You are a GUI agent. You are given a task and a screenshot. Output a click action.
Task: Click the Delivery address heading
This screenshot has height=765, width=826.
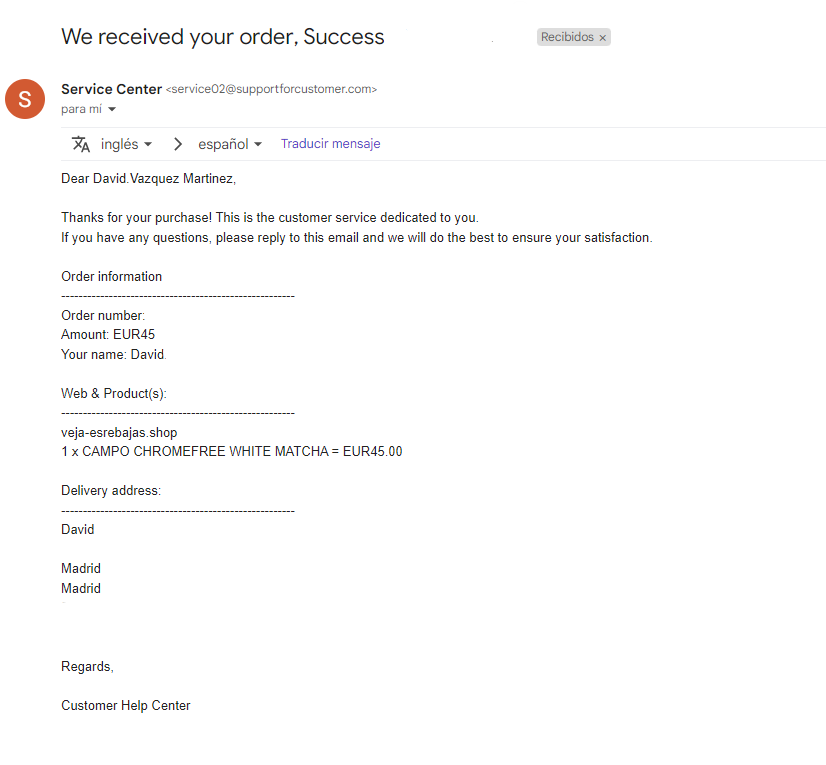pyautogui.click(x=111, y=491)
